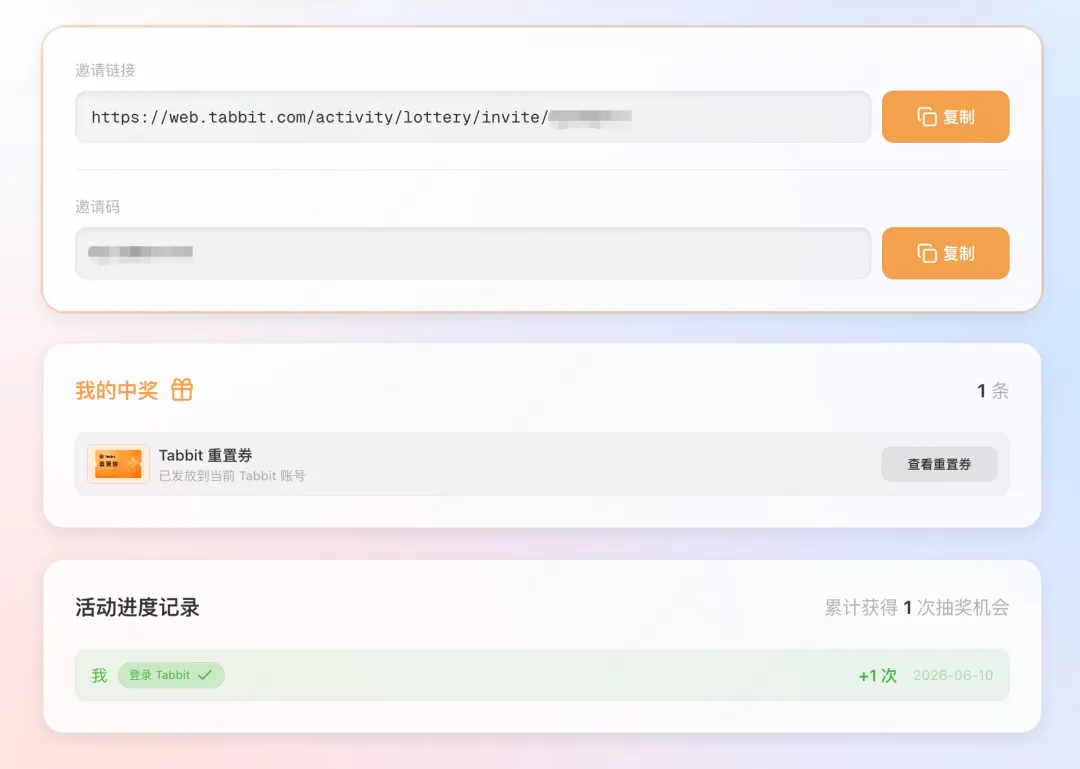Image resolution: width=1080 pixels, height=769 pixels.
Task: Click the gift icon beside 我的中奖
Action: point(182,390)
